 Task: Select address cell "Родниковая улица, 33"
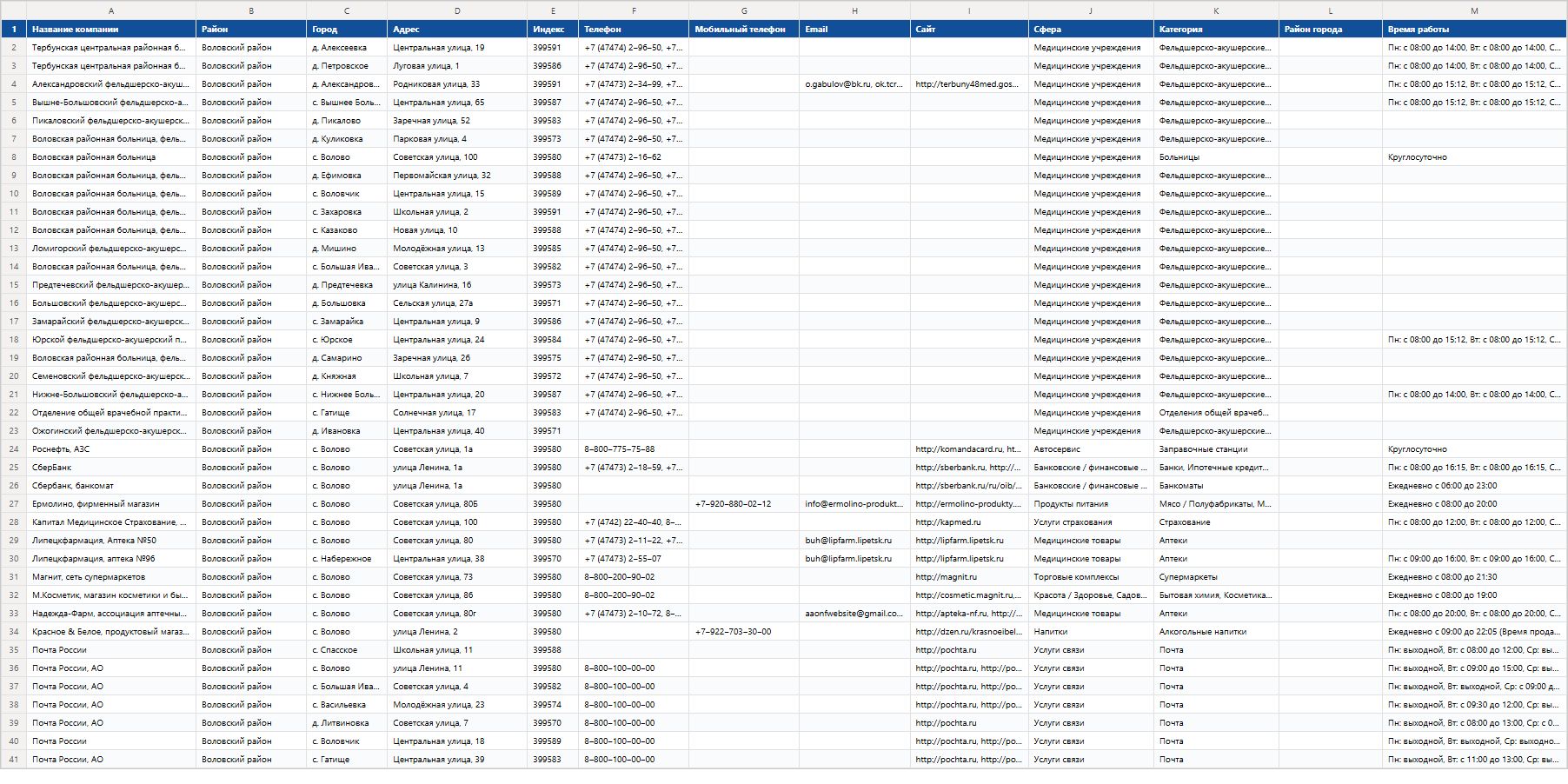pyautogui.click(x=457, y=84)
